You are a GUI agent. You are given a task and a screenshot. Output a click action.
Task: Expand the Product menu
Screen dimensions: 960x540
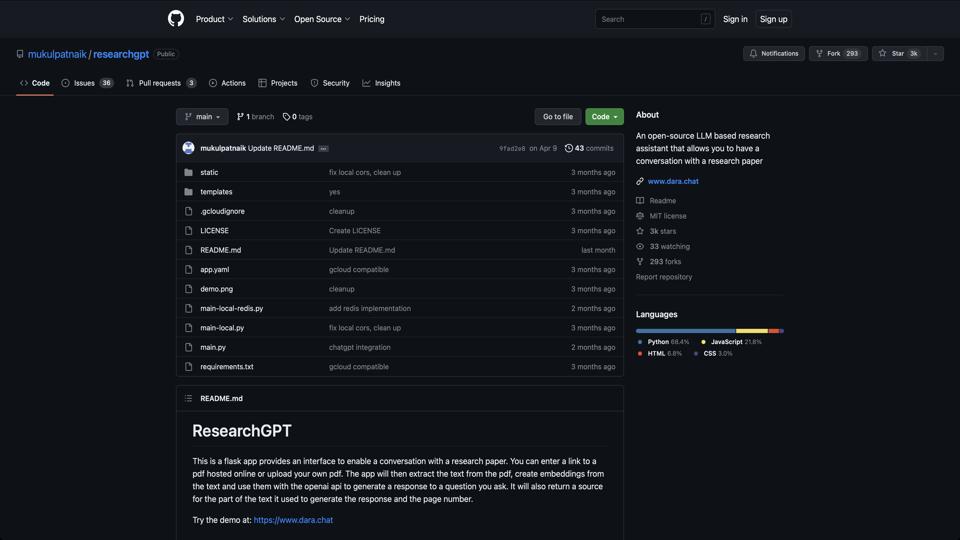coord(214,19)
